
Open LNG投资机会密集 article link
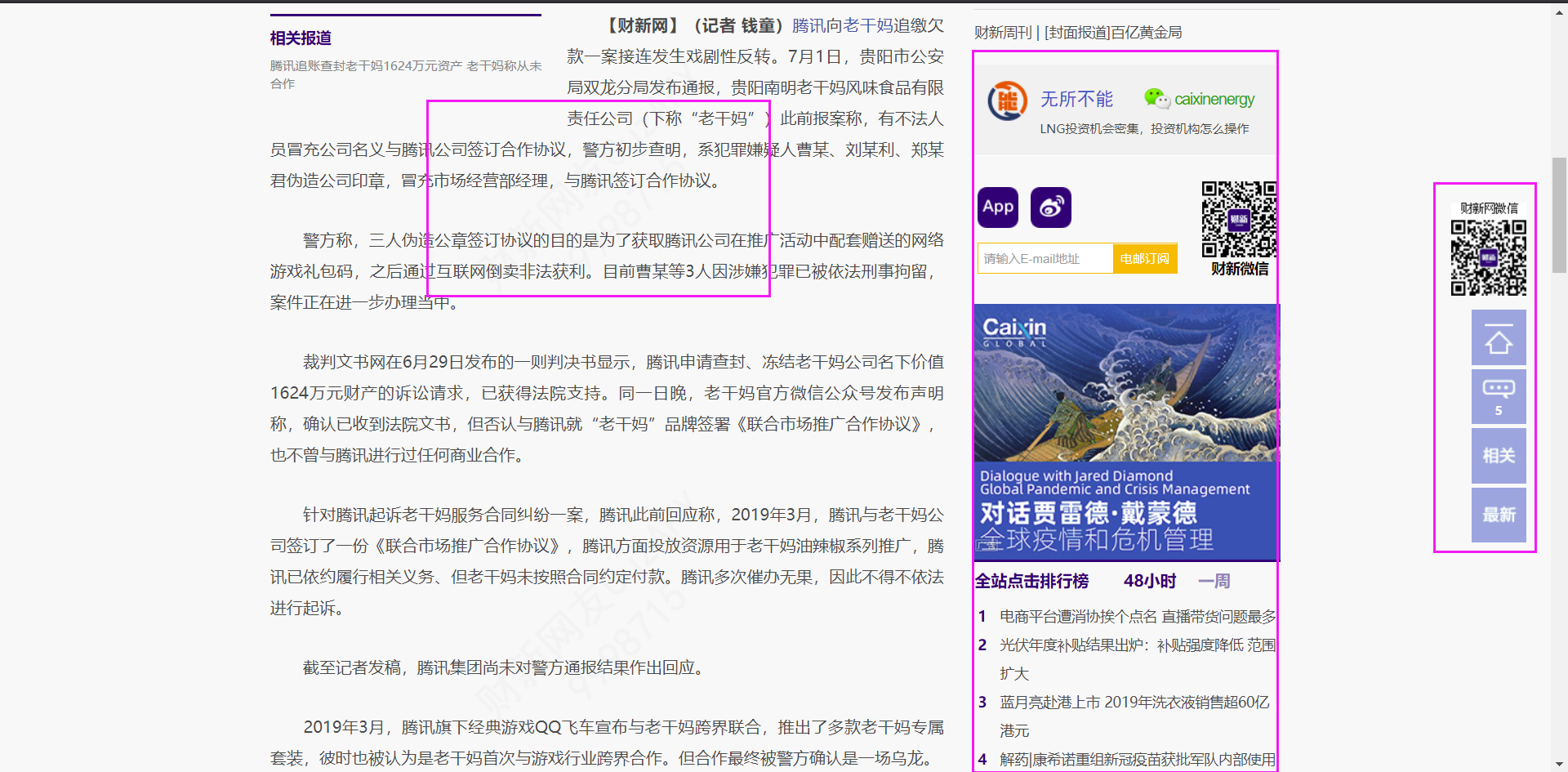(x=1144, y=128)
